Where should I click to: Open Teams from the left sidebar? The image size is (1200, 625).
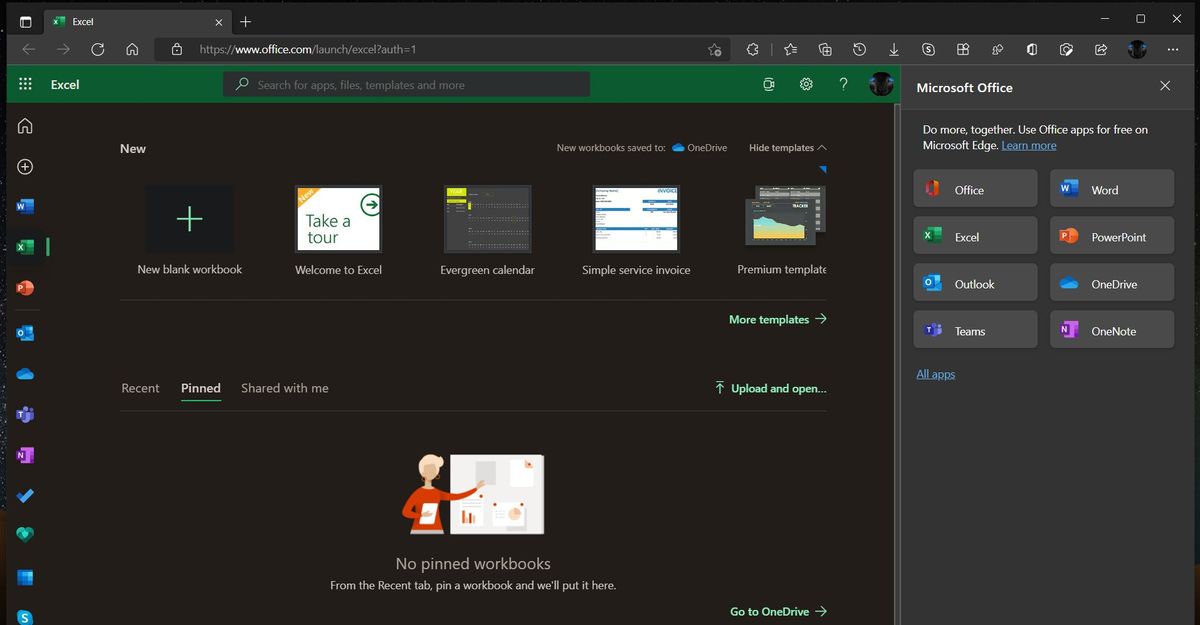pyautogui.click(x=24, y=414)
